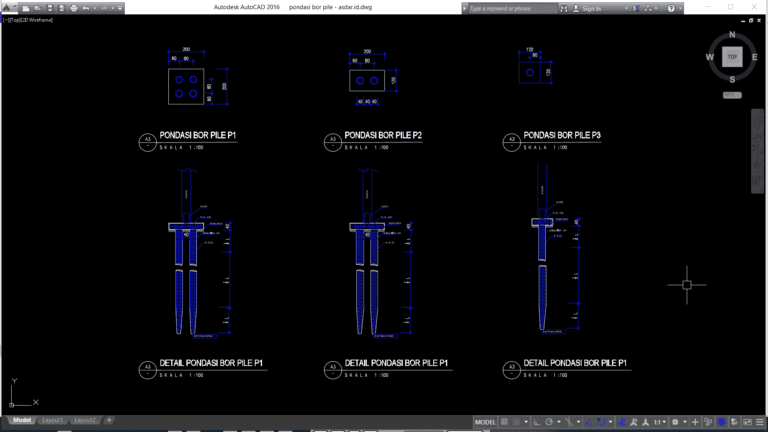Click the E direction on ViewCube compass
The image size is (768, 432).
(x=755, y=57)
